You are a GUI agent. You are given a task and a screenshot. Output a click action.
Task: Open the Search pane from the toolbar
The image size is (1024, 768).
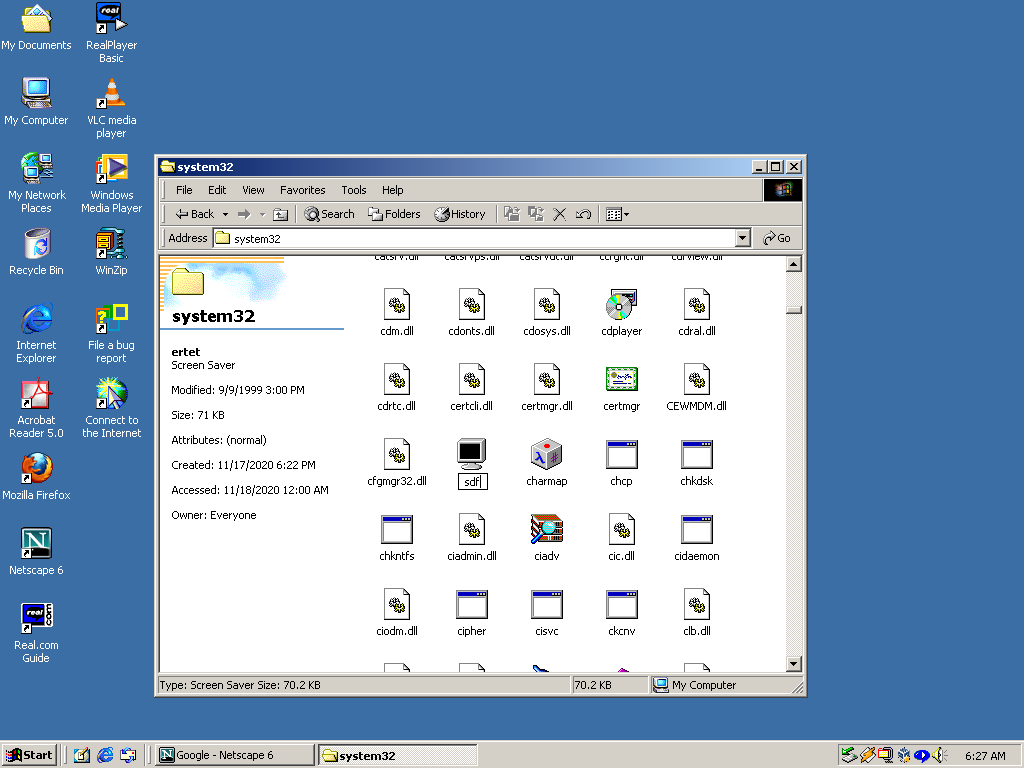coord(329,213)
